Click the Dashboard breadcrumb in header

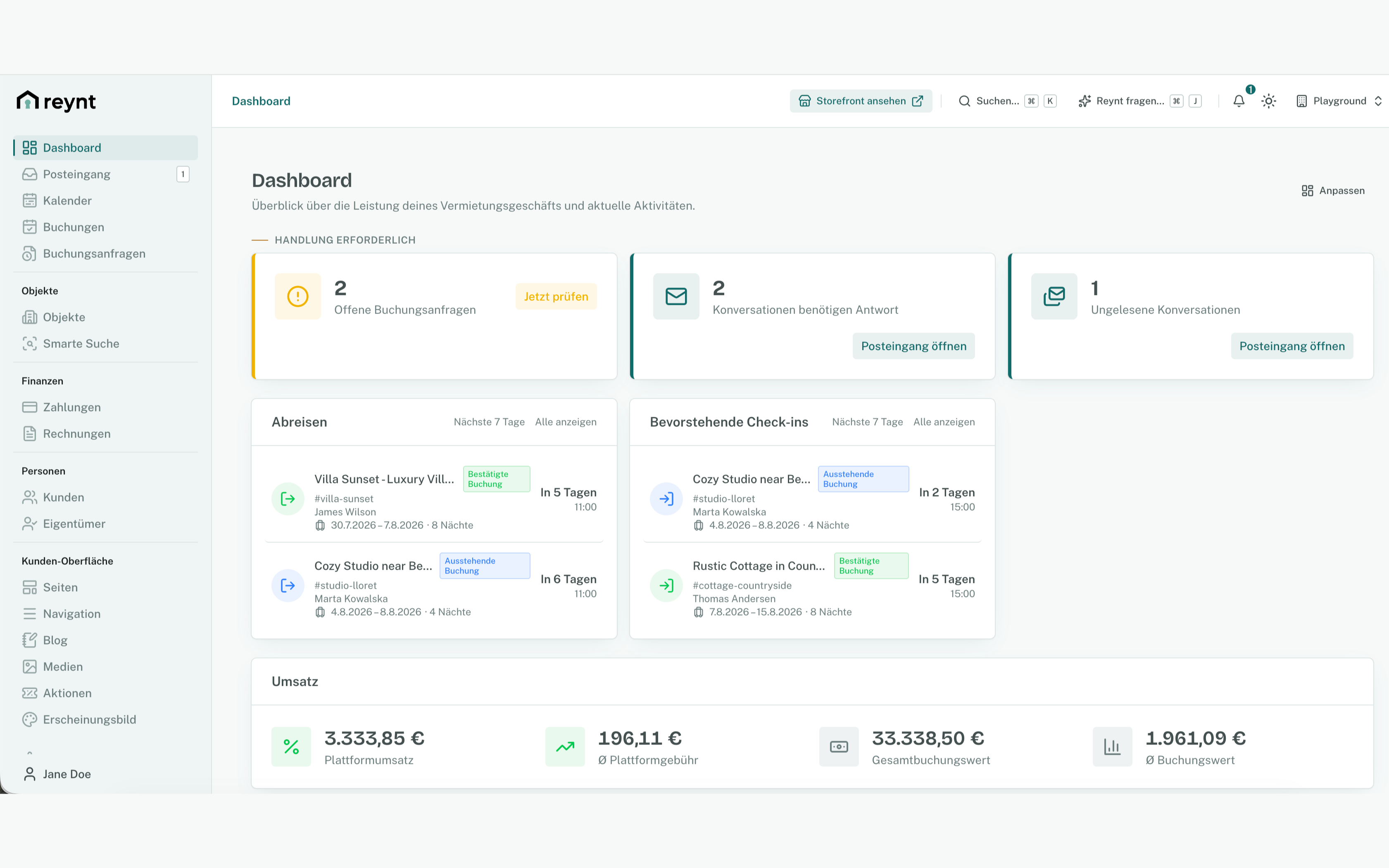click(261, 101)
